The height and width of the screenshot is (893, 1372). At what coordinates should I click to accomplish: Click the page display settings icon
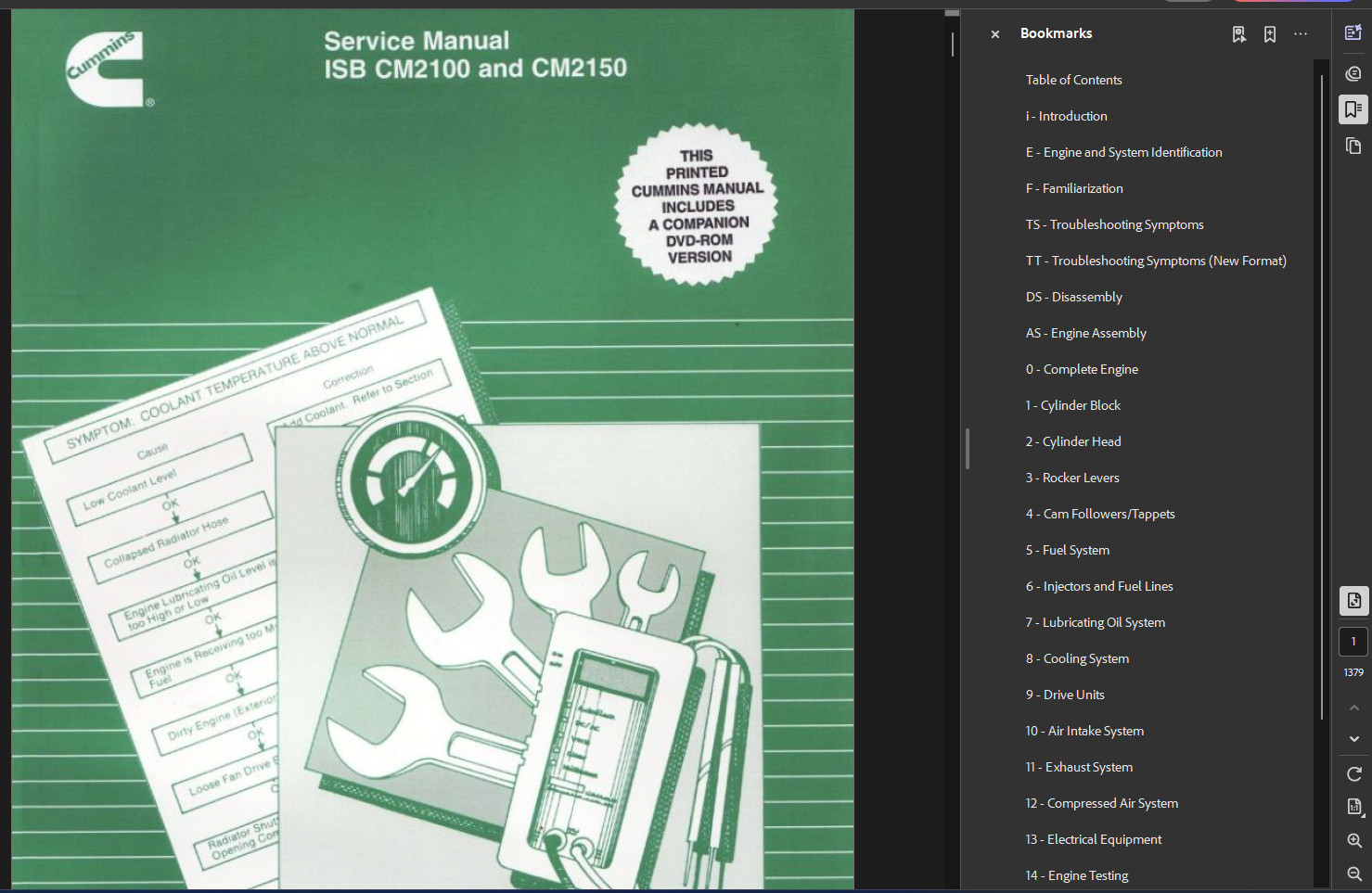click(x=1353, y=601)
